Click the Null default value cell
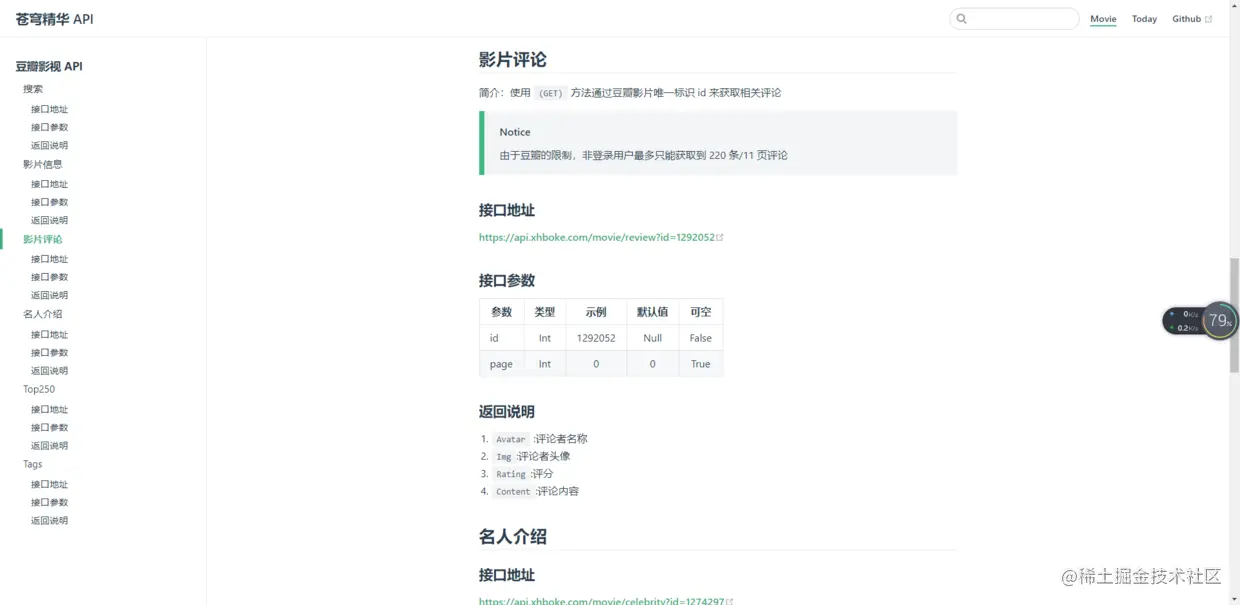Screen dimensions: 1240x605 [x=653, y=338]
